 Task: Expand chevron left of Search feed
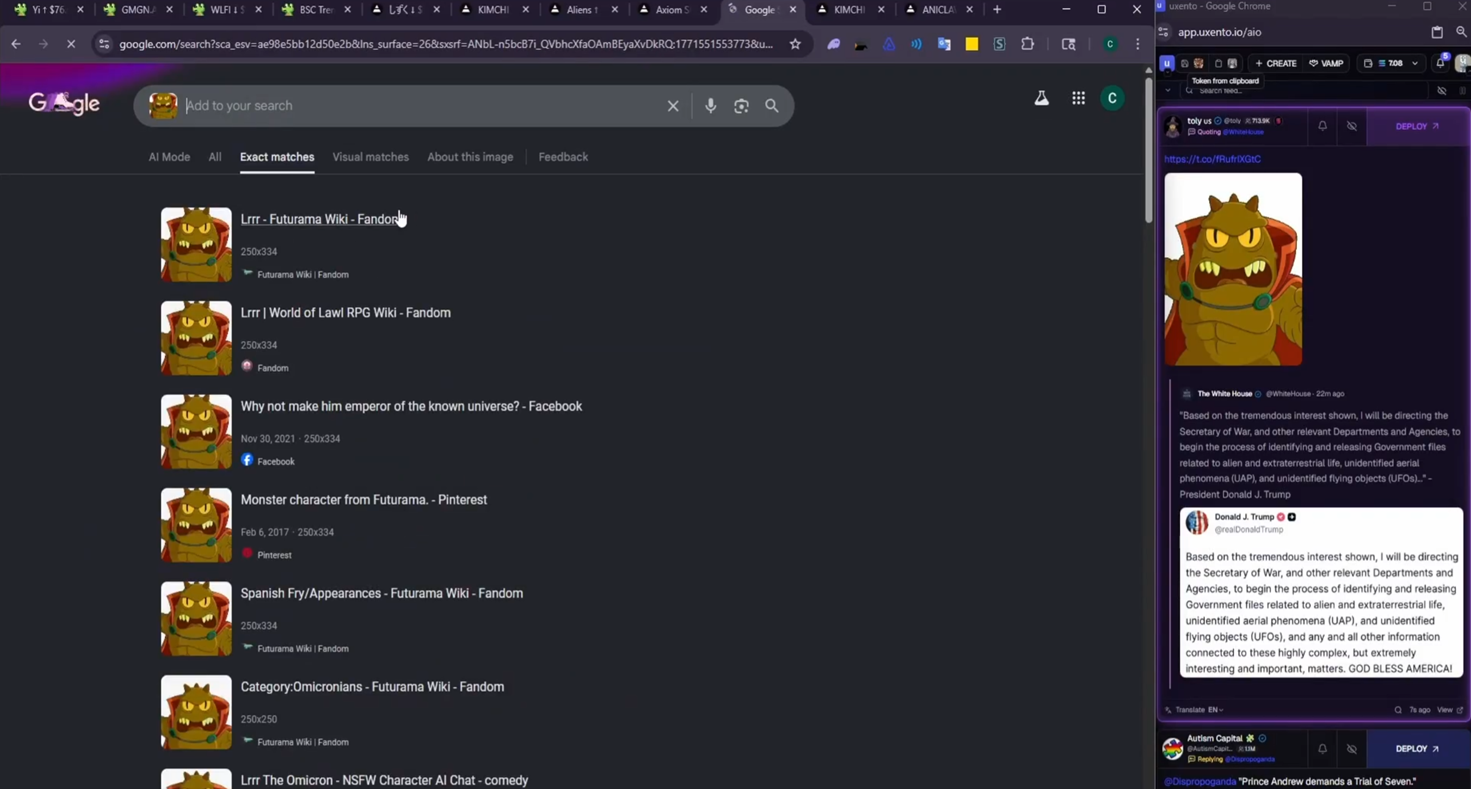1167,91
